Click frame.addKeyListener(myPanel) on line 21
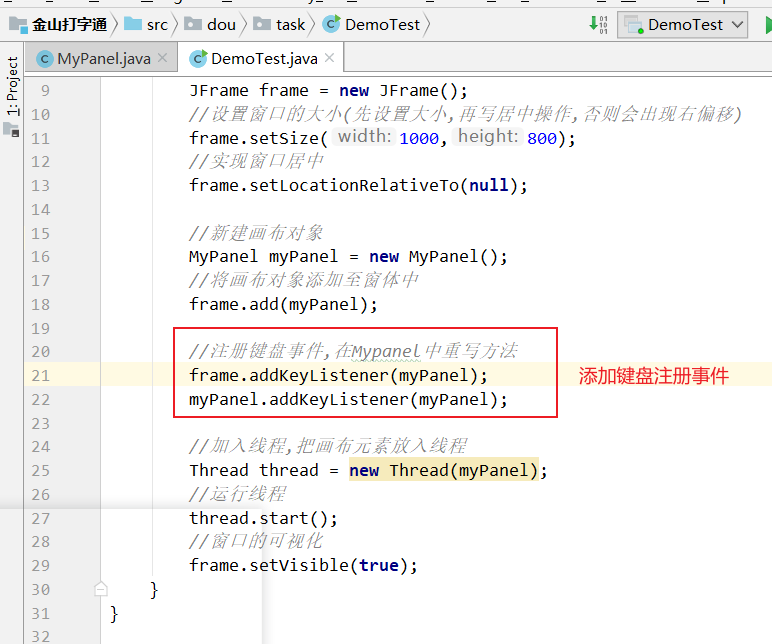 [x=338, y=376]
